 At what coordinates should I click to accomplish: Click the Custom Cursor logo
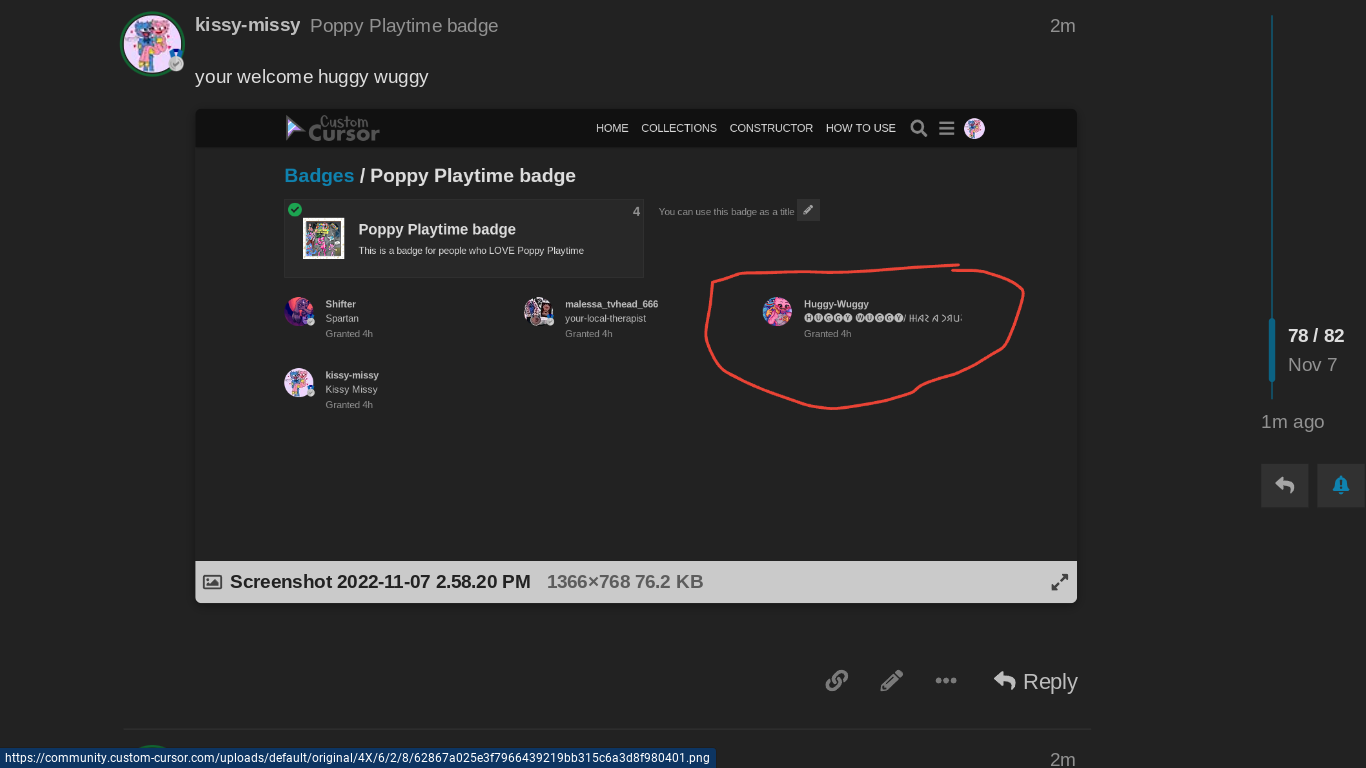click(333, 128)
